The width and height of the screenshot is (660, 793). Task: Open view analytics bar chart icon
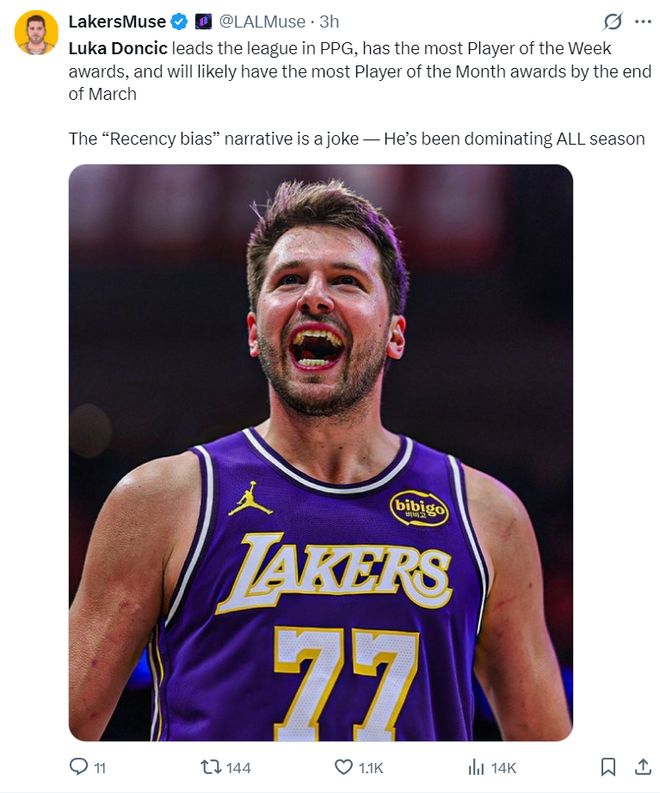[476, 767]
